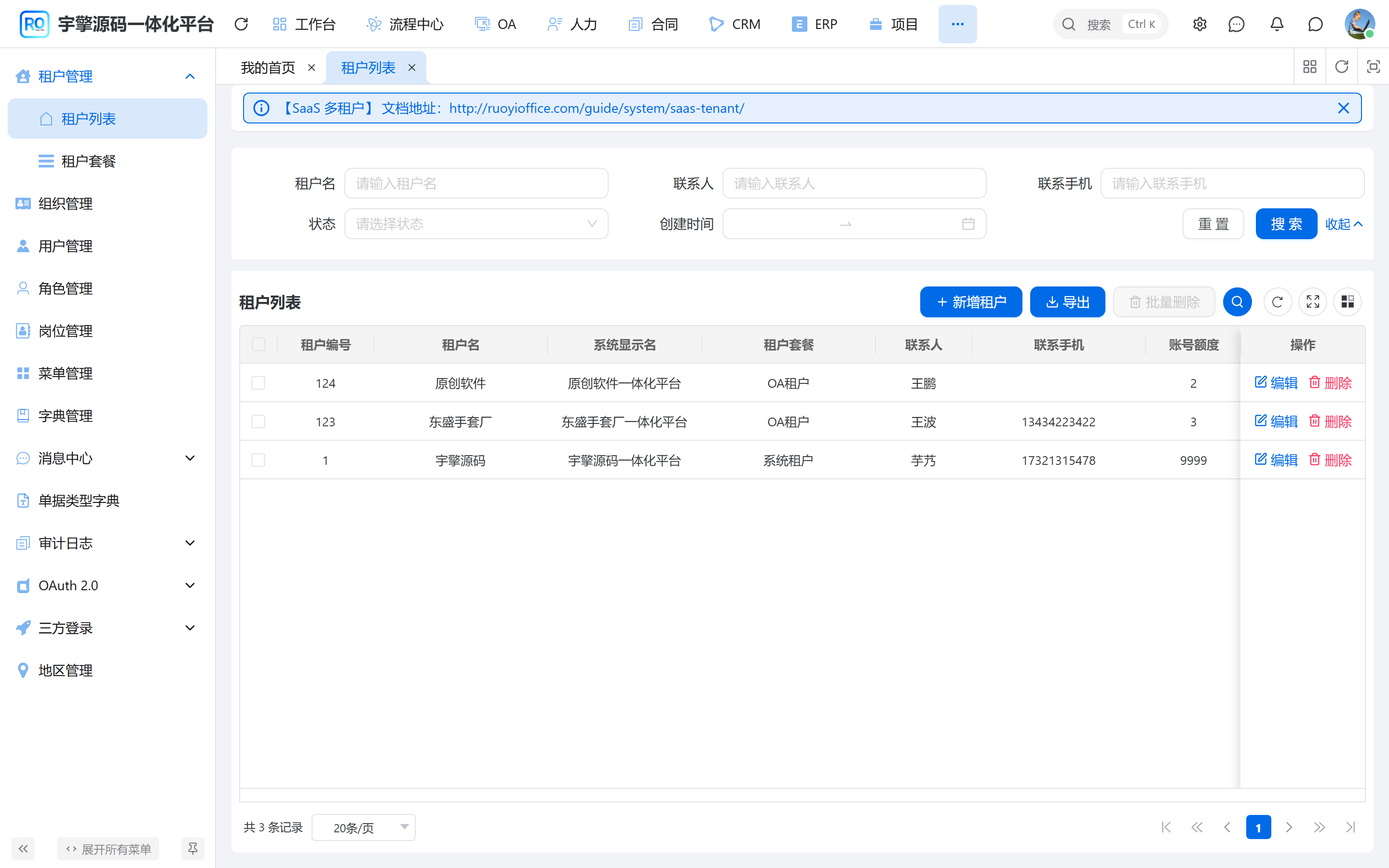Collapse the 租户管理 menu group
This screenshot has width=1389, height=868.
tap(190, 76)
